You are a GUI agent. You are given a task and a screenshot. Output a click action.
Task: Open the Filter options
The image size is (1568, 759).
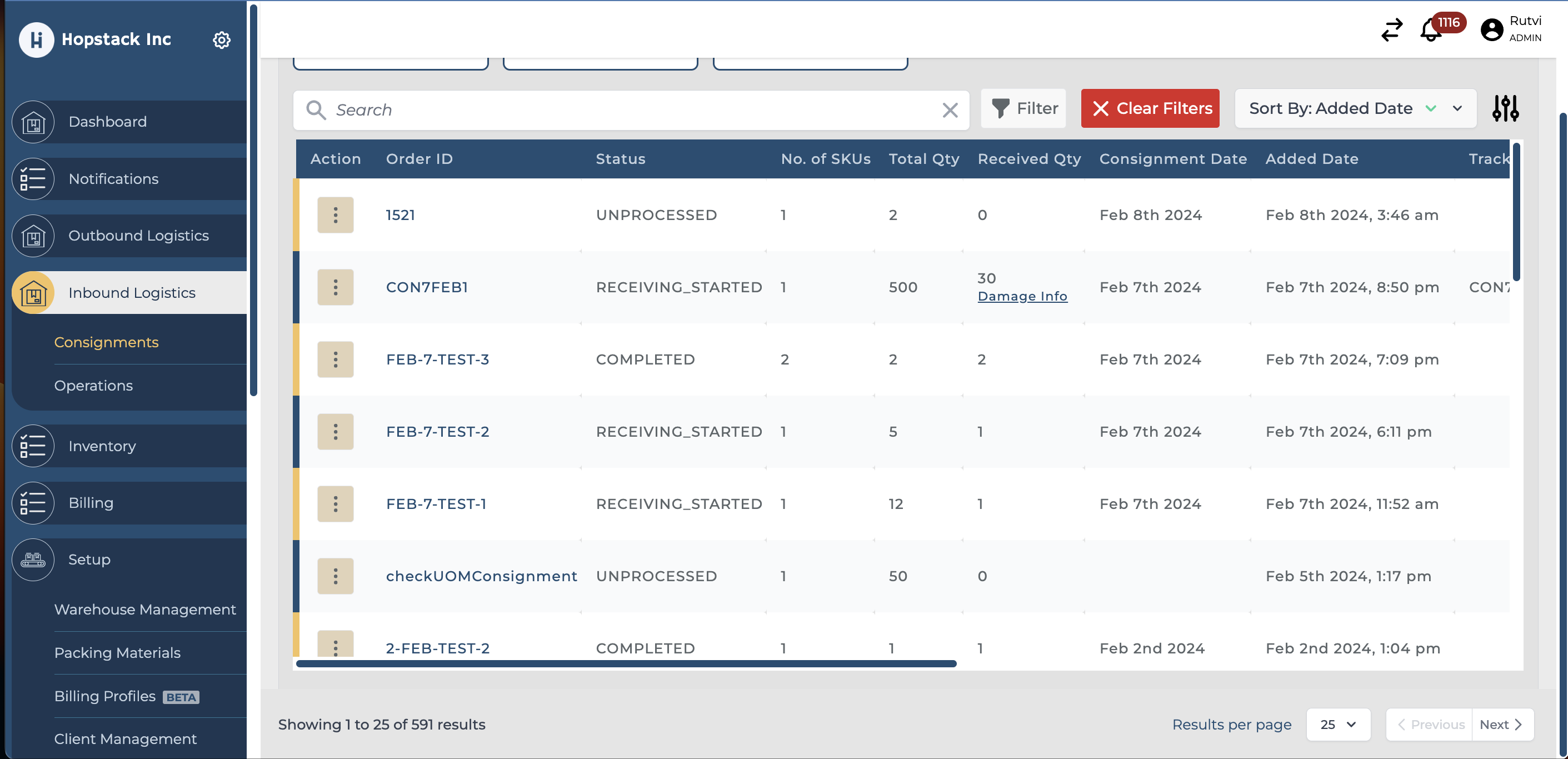click(x=1024, y=109)
